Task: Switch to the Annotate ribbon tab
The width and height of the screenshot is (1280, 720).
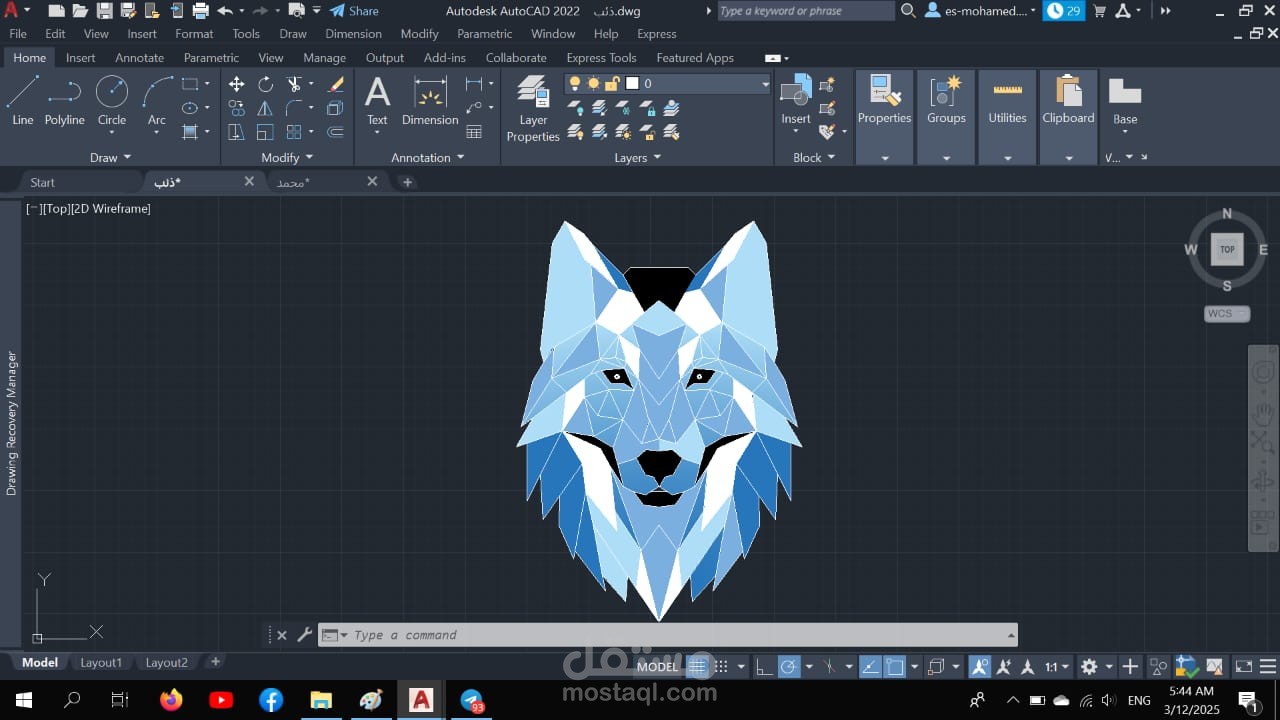Action: pyautogui.click(x=139, y=58)
